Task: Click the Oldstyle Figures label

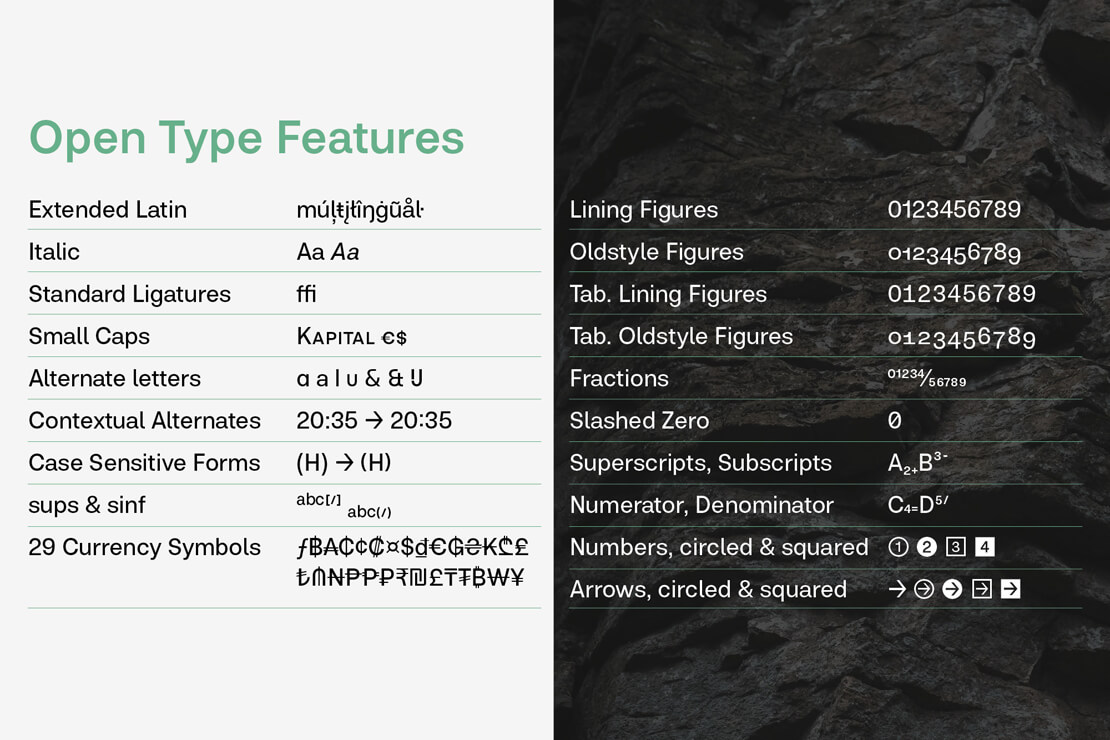Action: point(656,252)
